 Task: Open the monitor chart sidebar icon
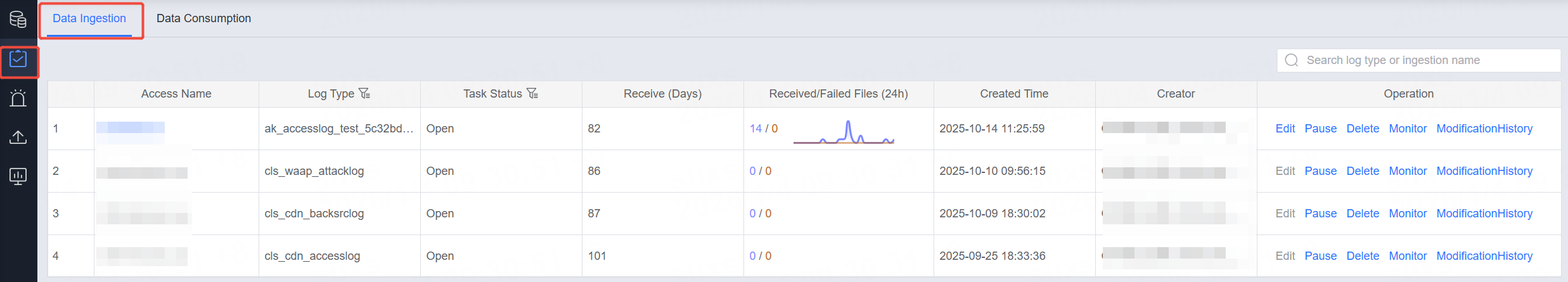click(18, 176)
